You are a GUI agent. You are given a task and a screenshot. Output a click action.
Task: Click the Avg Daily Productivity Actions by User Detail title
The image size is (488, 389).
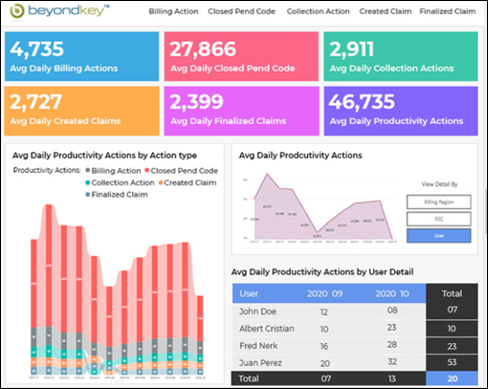pyautogui.click(x=322, y=272)
